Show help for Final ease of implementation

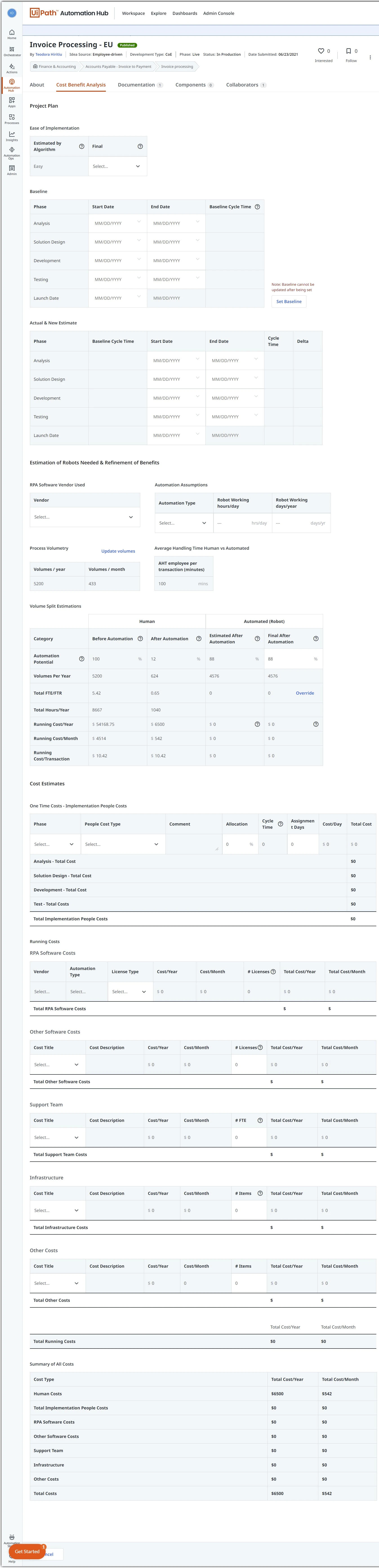[x=140, y=146]
